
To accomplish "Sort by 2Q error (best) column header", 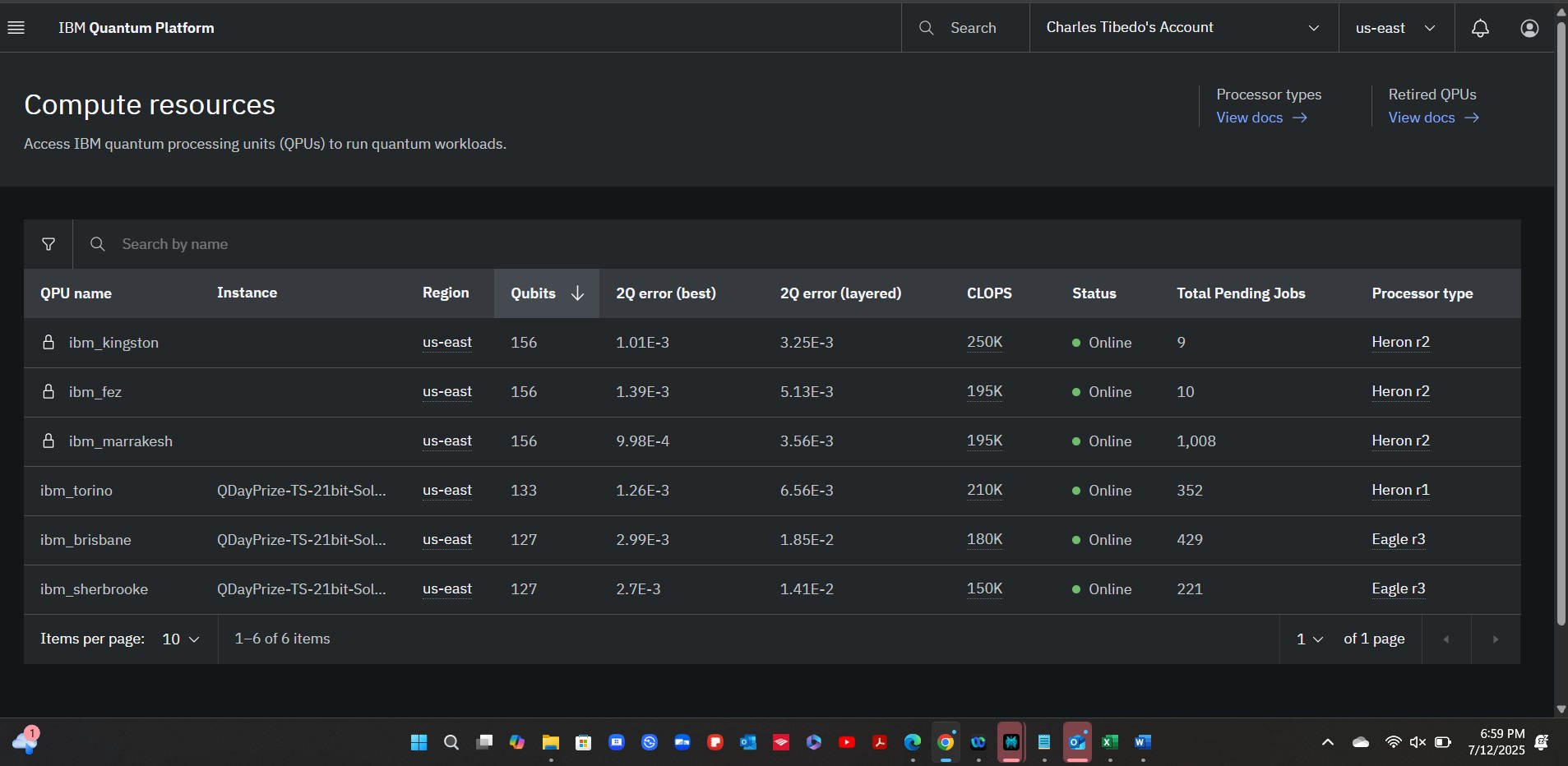I will [x=665, y=293].
